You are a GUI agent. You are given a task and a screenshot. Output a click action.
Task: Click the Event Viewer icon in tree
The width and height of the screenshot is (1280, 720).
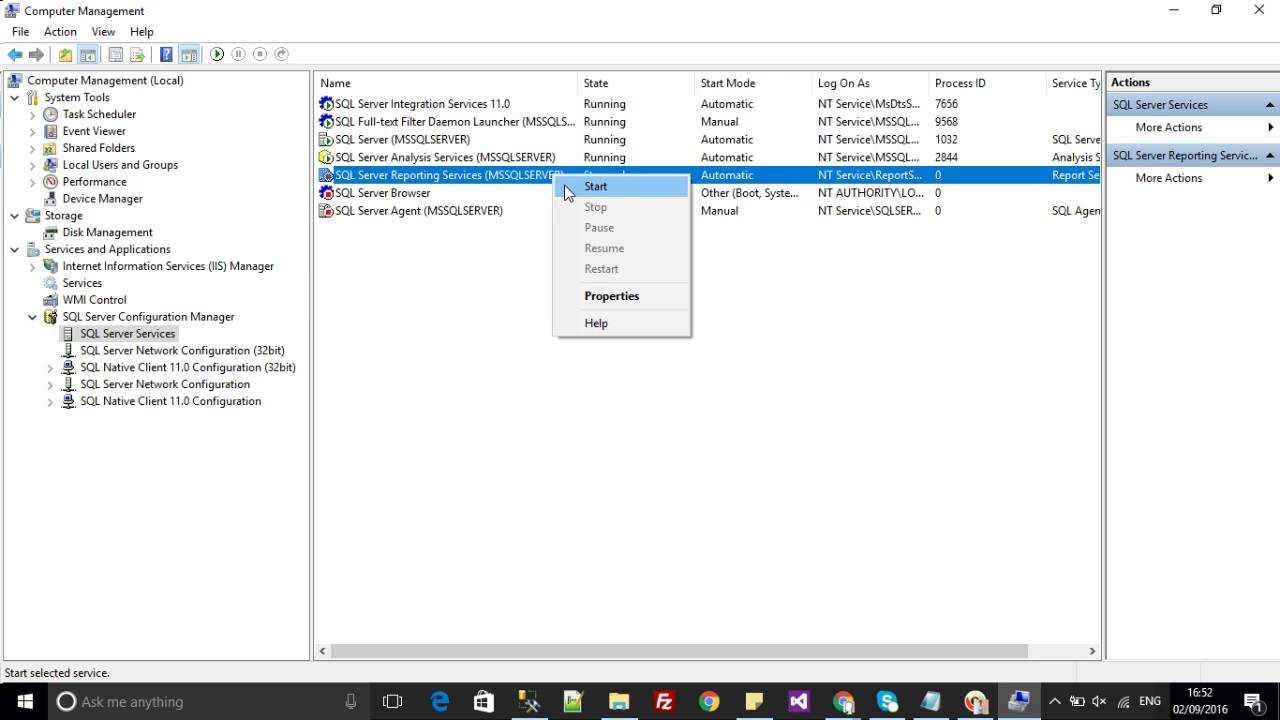50,131
